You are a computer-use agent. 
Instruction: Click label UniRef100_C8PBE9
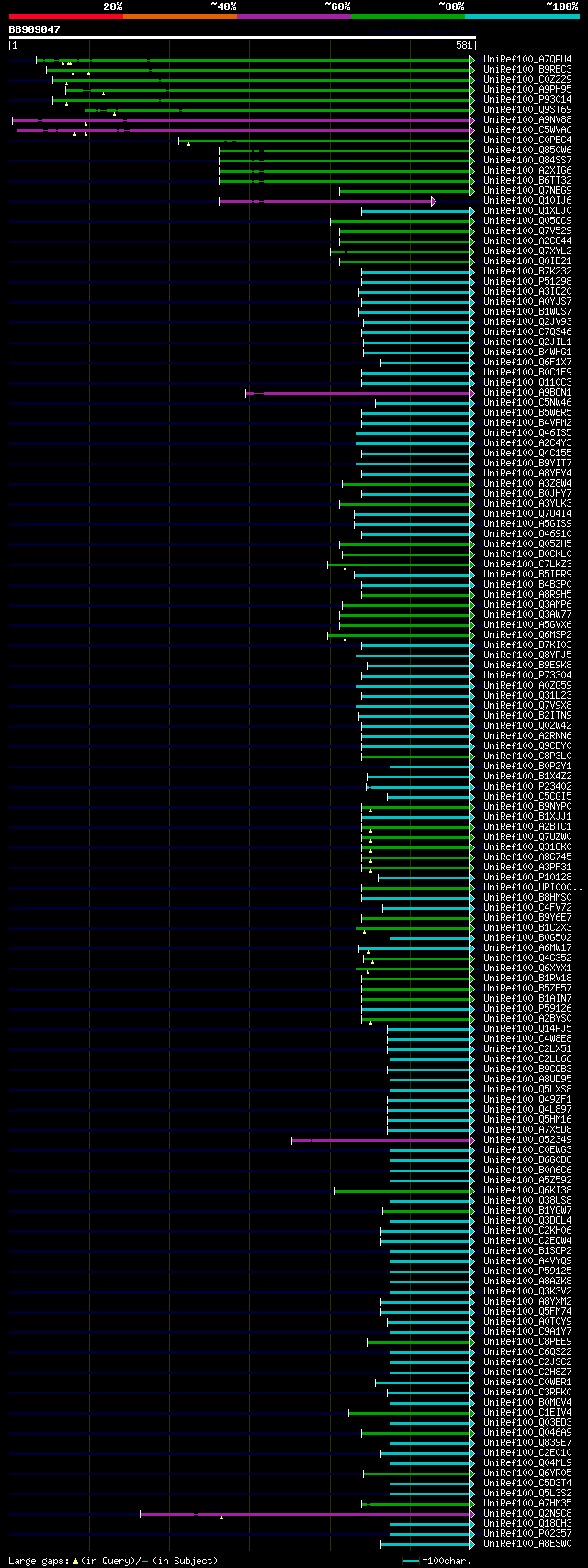click(x=527, y=1342)
